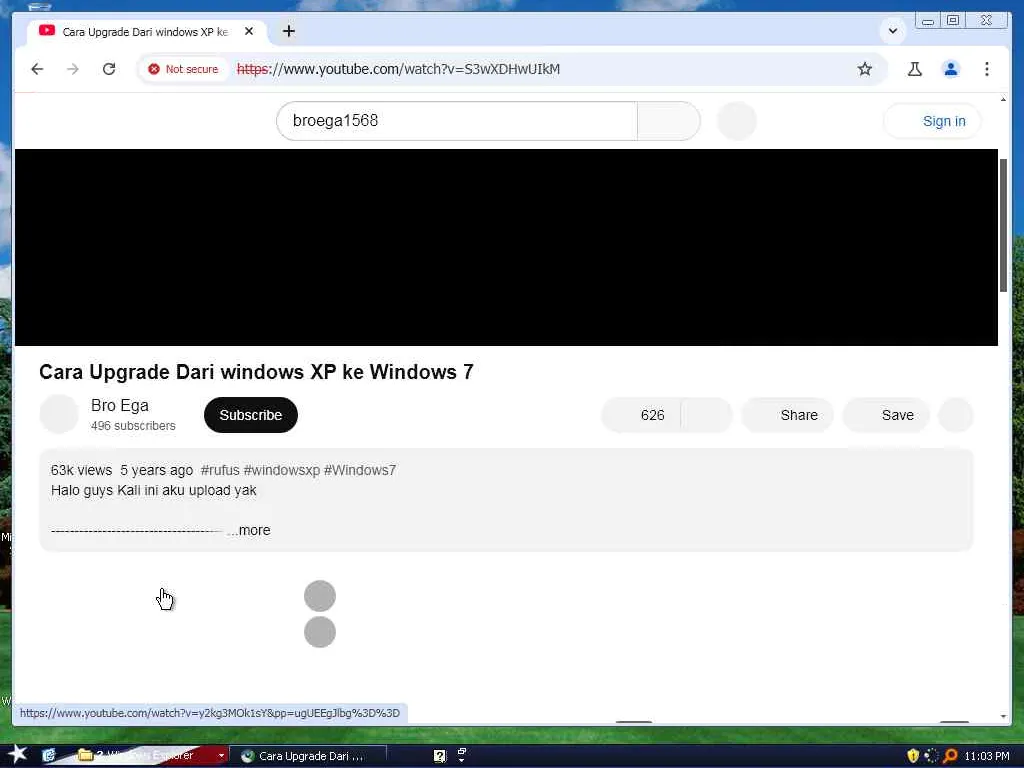Image resolution: width=1024 pixels, height=768 pixels.
Task: Click the 63k views text
Action: click(81, 470)
